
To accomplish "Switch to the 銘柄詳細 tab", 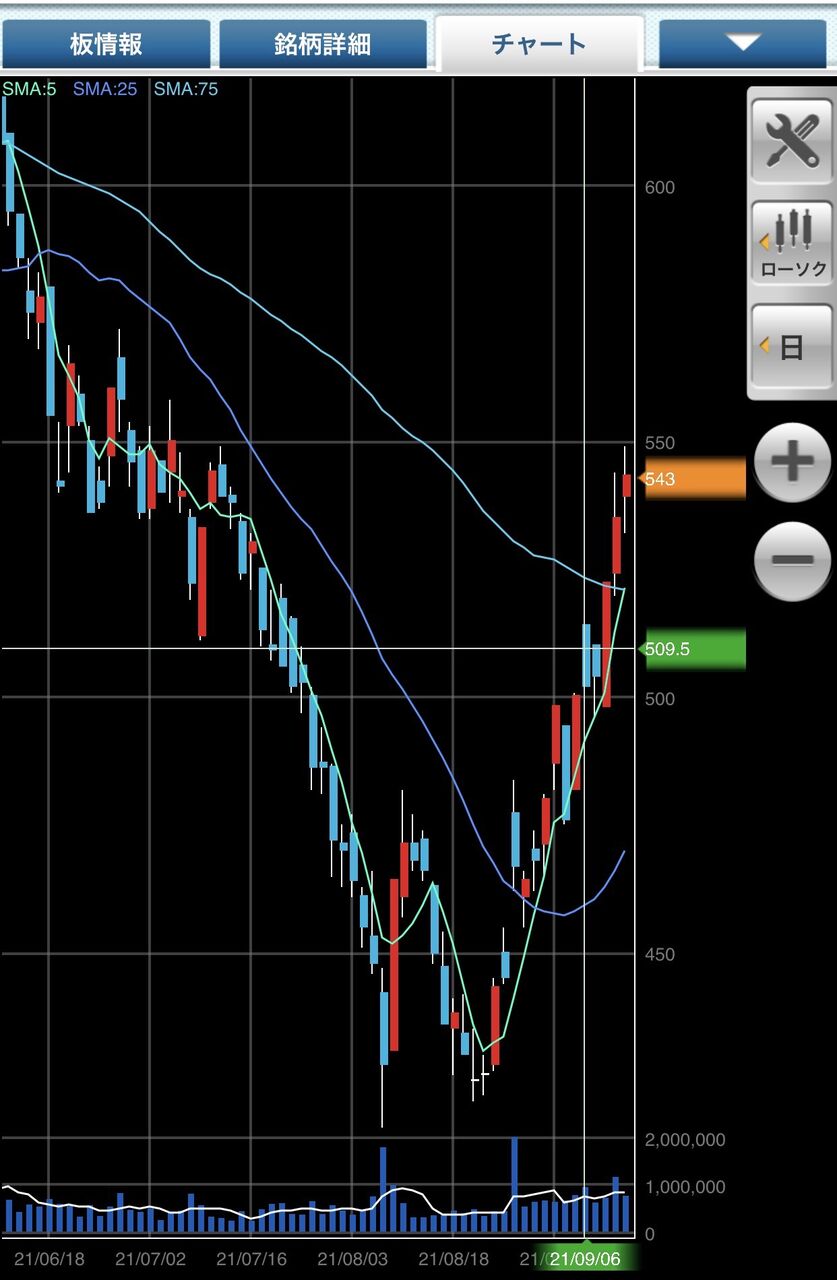I will [x=323, y=44].
